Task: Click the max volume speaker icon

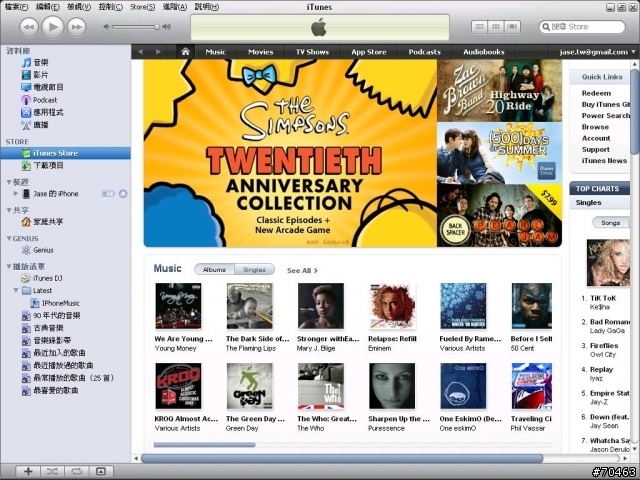Action: coord(167,27)
